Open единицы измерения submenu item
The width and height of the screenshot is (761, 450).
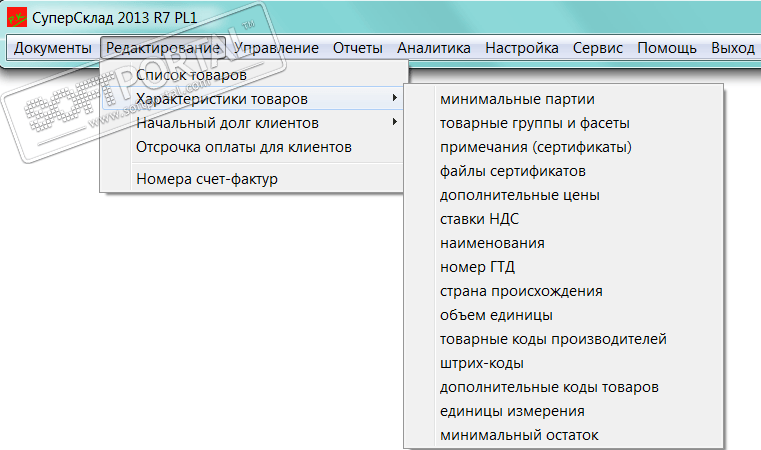point(512,411)
